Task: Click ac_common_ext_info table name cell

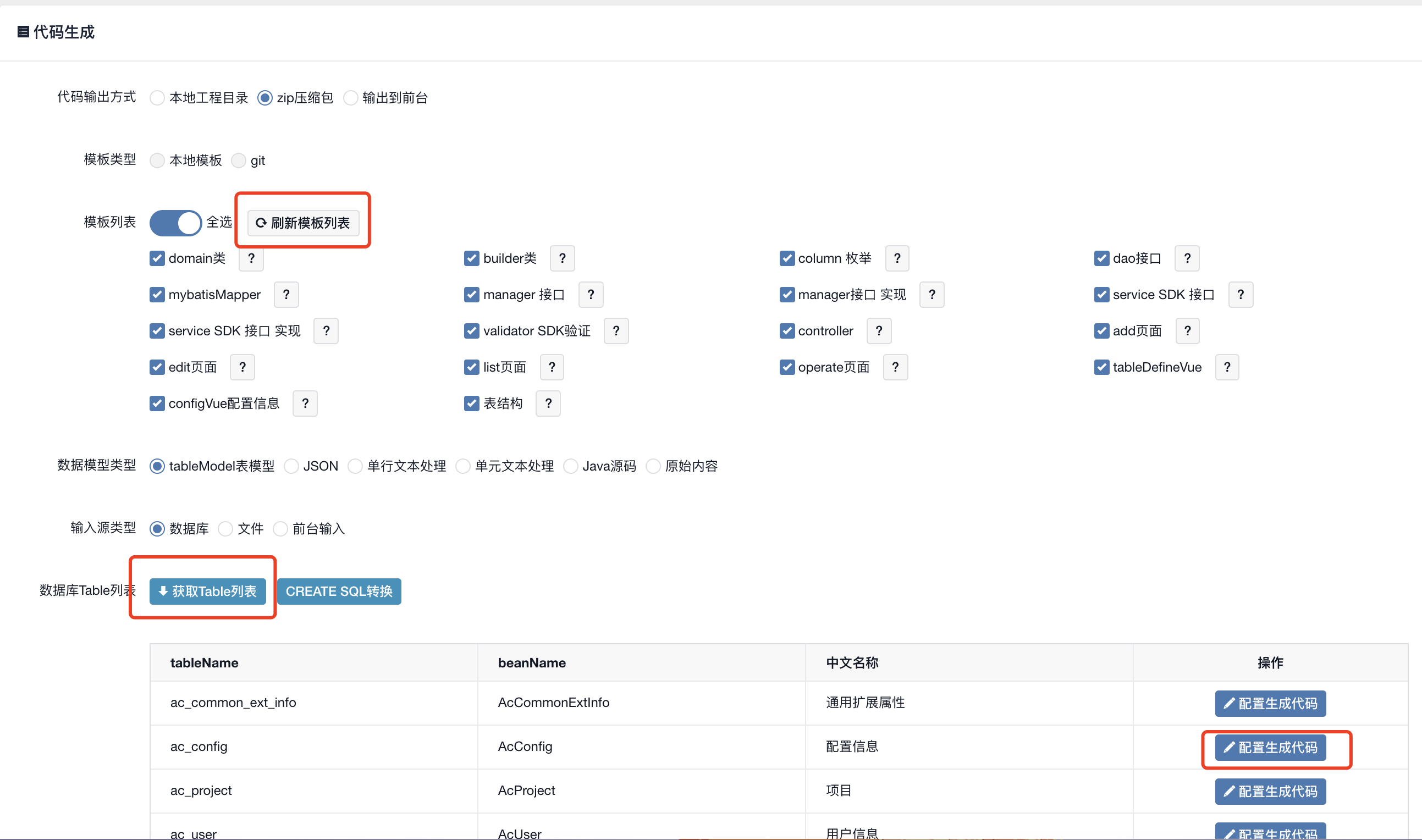Action: tap(313, 703)
